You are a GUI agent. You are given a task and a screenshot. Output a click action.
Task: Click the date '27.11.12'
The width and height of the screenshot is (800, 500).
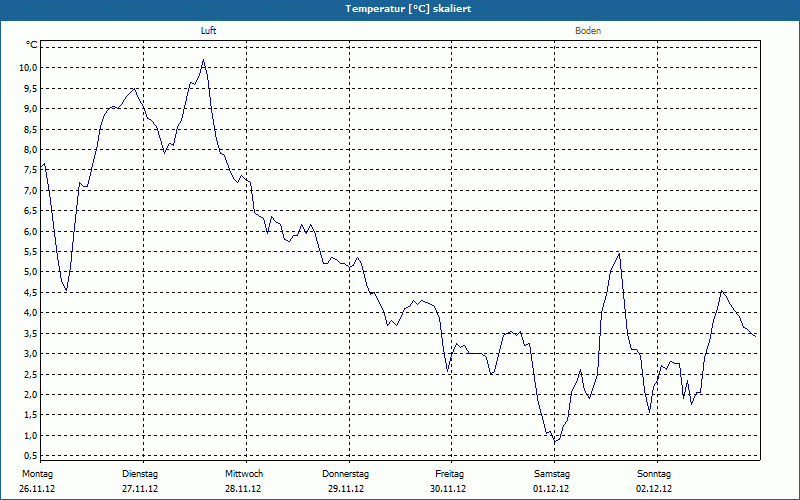coord(140,489)
